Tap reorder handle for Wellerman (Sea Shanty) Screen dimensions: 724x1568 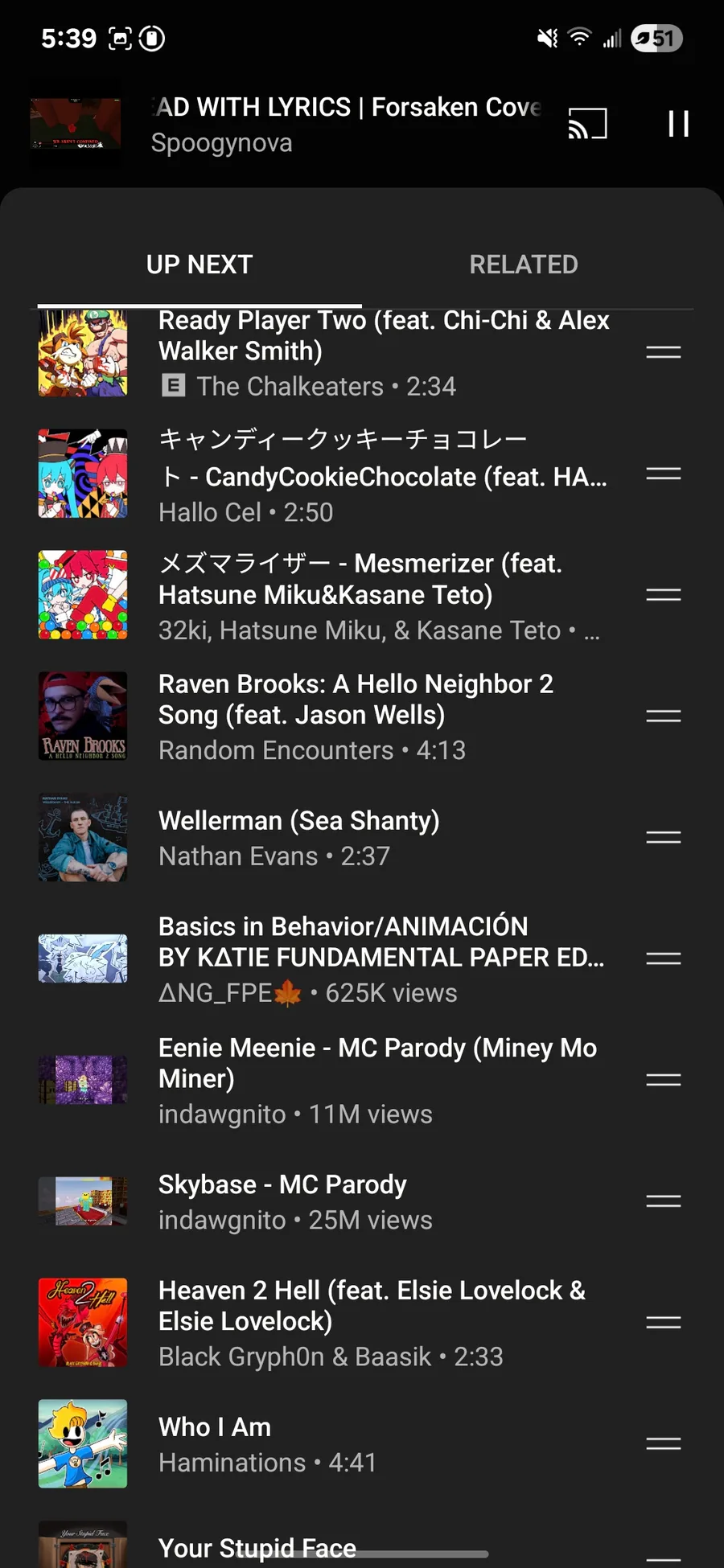click(664, 837)
